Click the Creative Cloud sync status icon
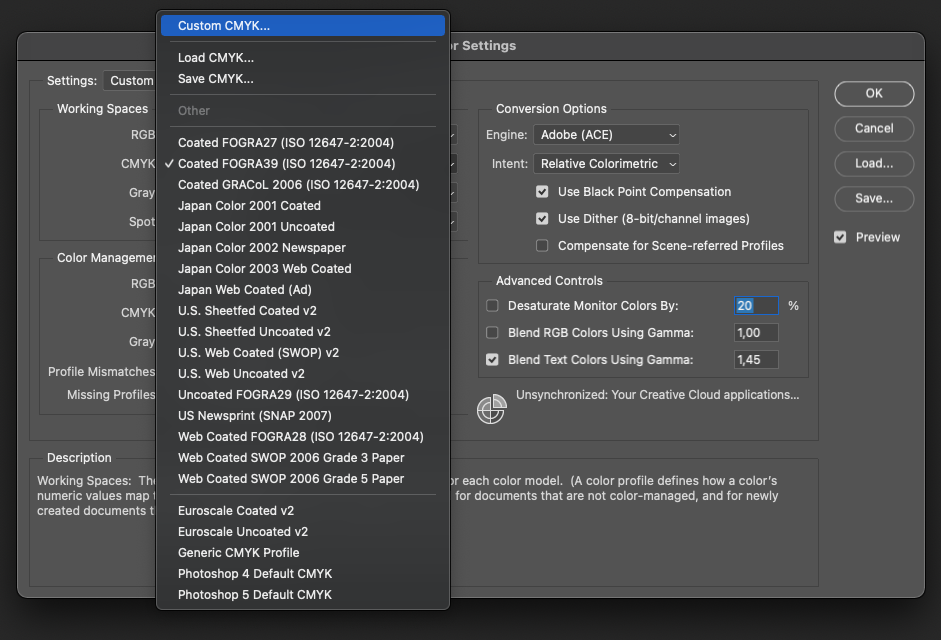The height and width of the screenshot is (640, 941). [492, 409]
